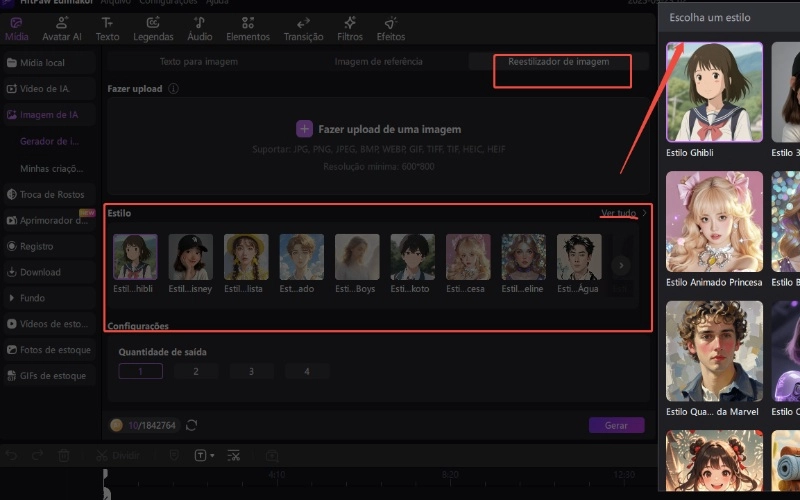Set output quantity to 3
800x500 pixels.
(x=252, y=371)
